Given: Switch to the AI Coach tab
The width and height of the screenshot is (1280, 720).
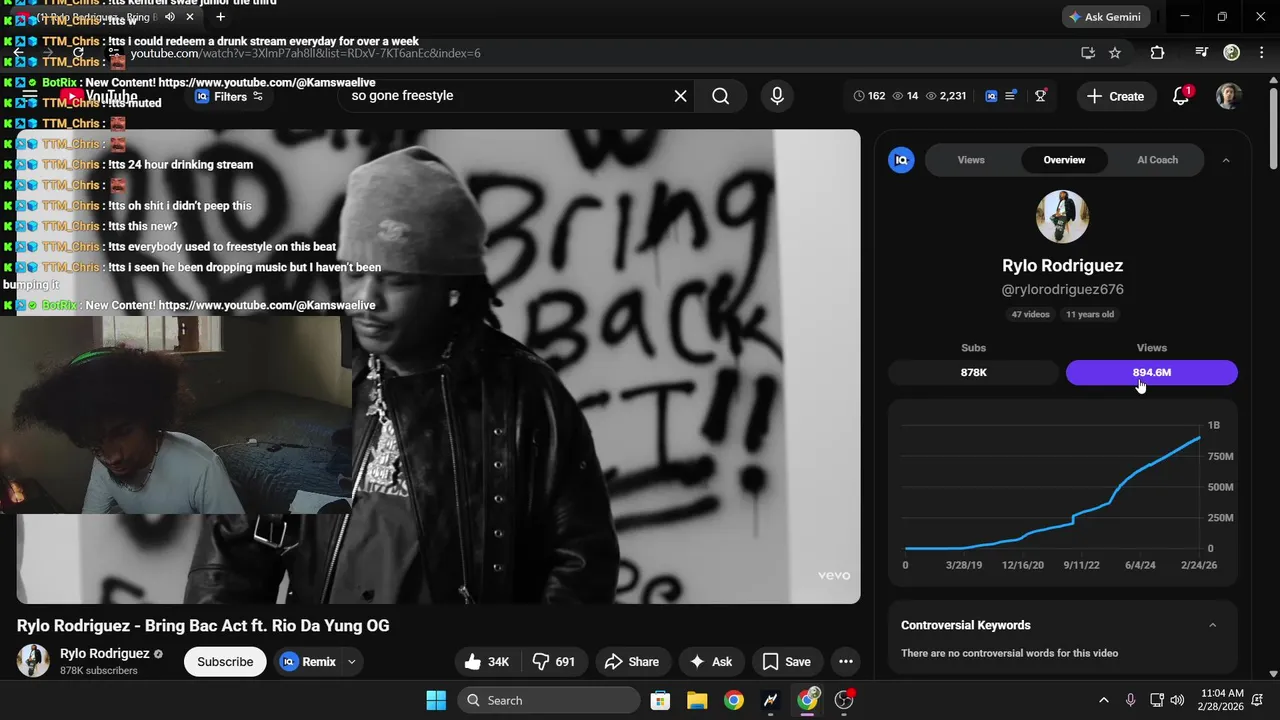Looking at the screenshot, I should (x=1157, y=160).
